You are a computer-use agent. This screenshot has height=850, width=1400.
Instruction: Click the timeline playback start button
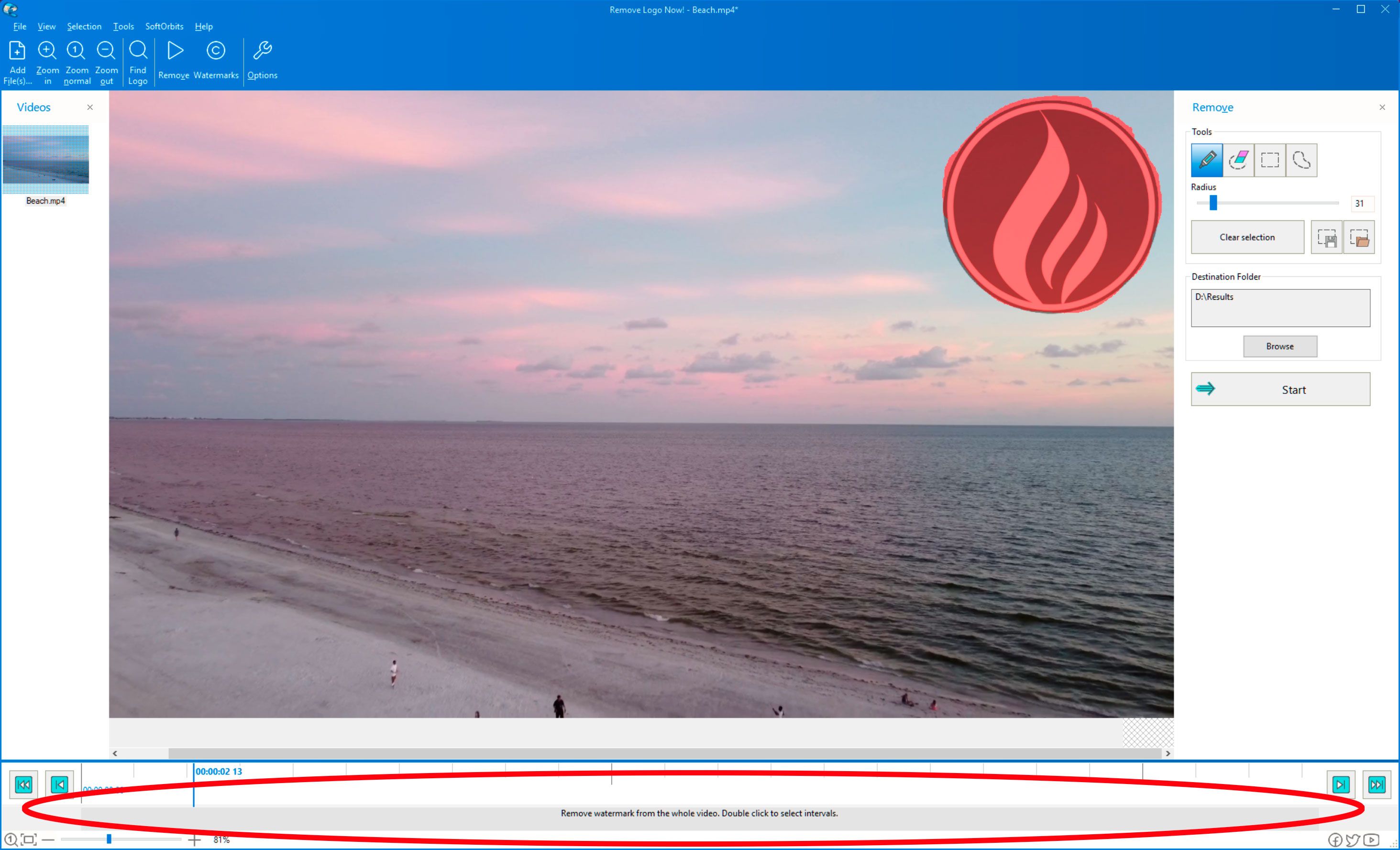point(22,783)
